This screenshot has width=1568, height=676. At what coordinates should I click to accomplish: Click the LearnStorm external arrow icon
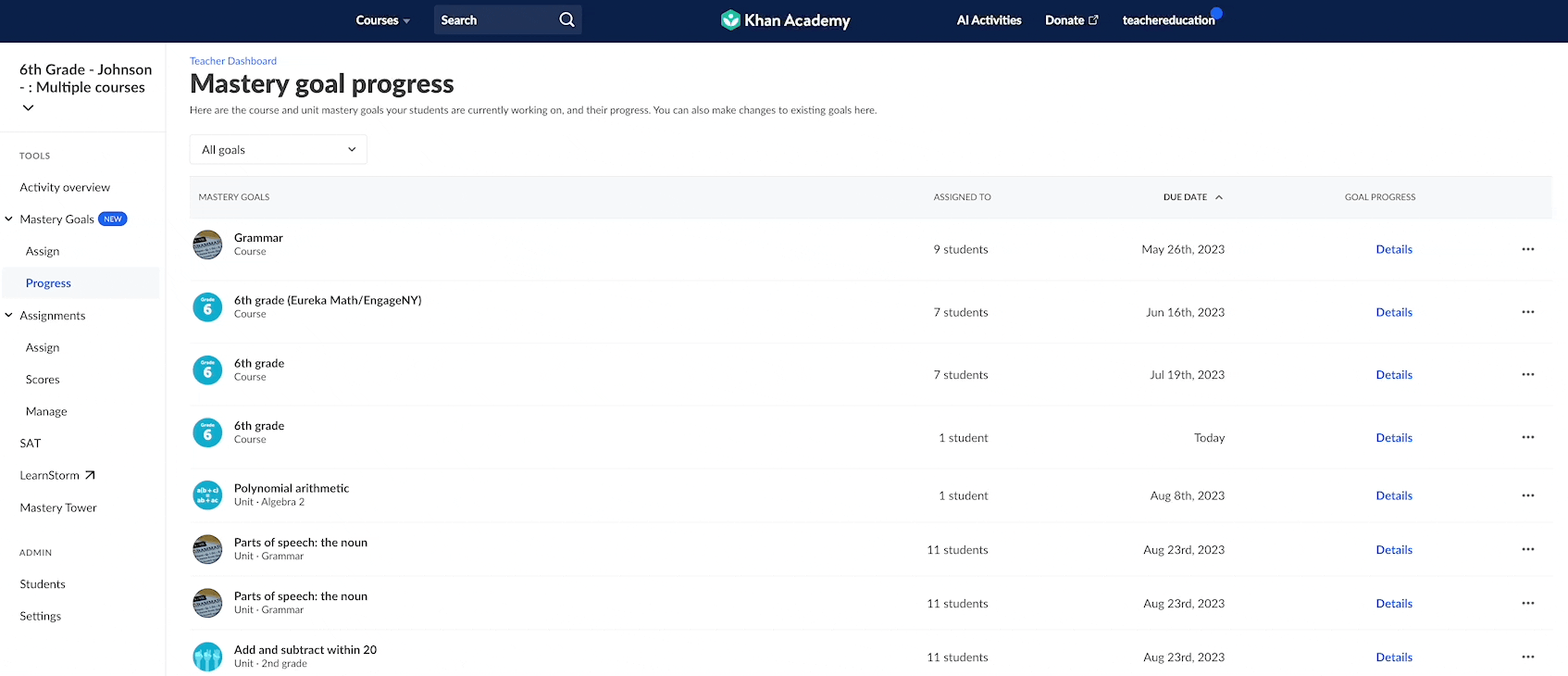click(90, 475)
